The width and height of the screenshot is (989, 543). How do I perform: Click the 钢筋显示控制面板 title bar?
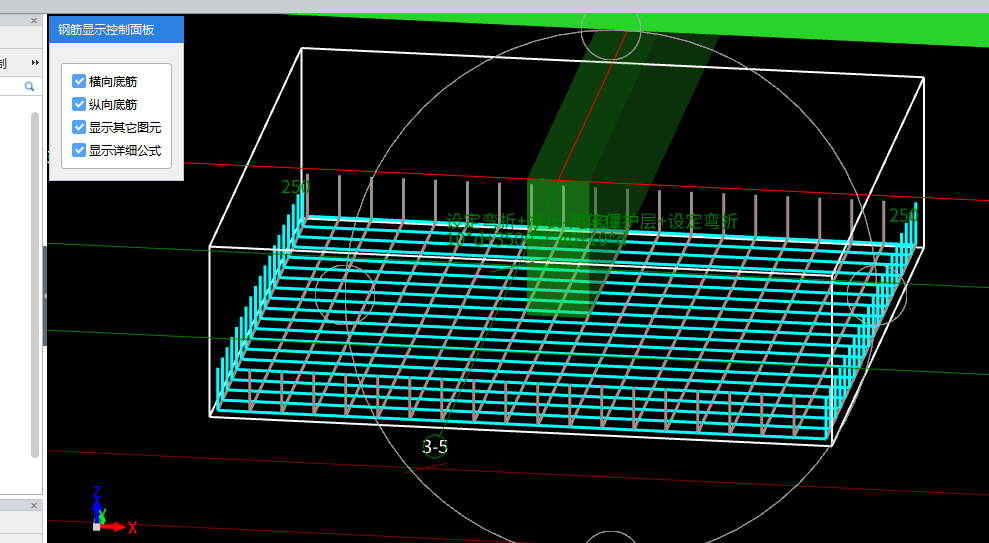116,30
